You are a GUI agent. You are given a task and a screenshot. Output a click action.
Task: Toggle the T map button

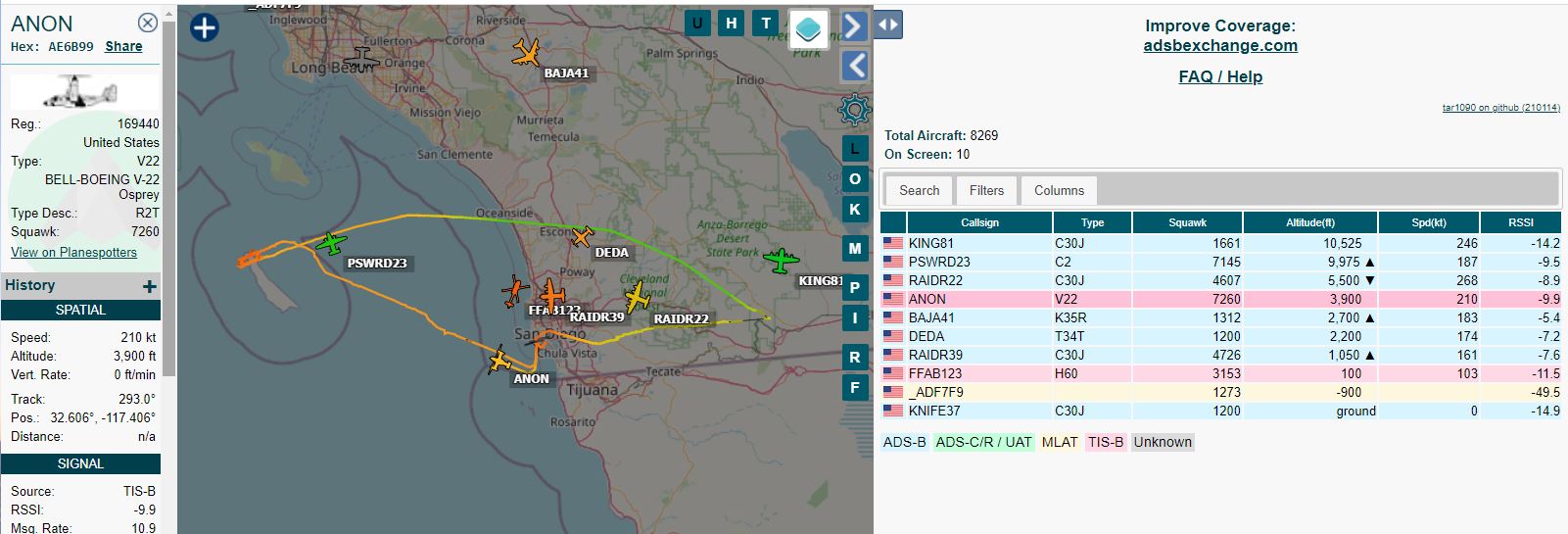(x=766, y=24)
